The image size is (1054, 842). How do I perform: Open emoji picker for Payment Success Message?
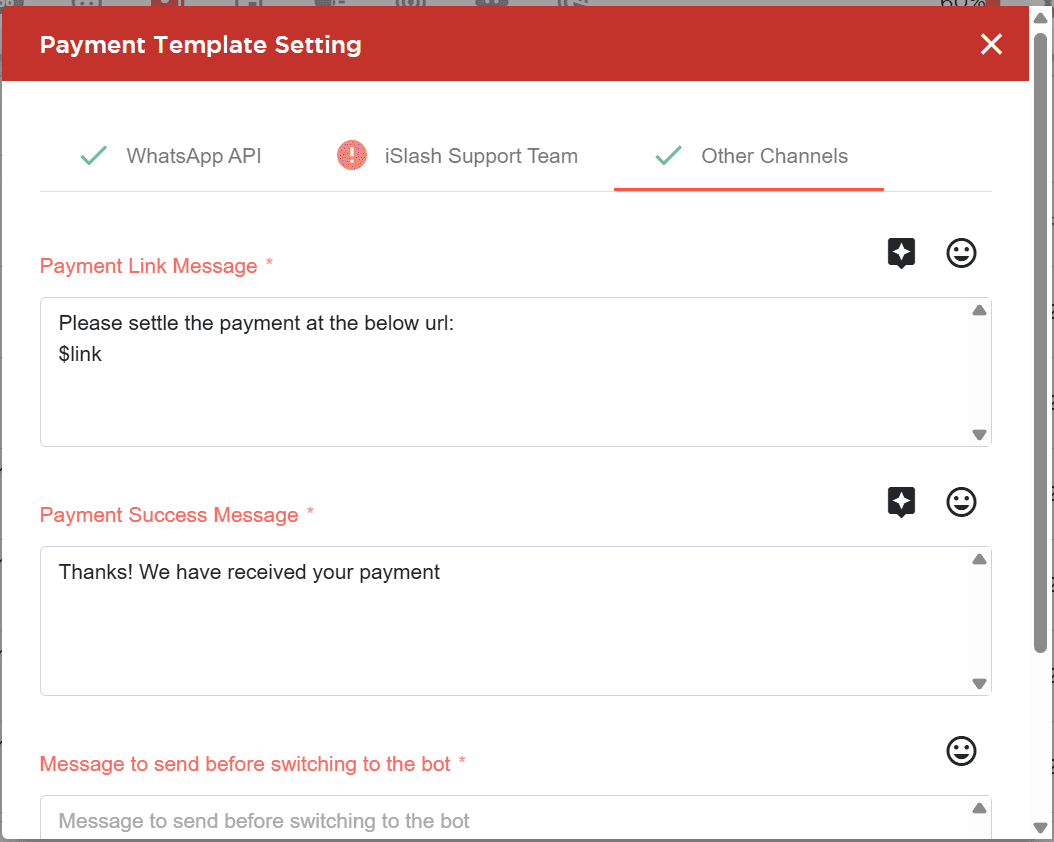click(x=961, y=502)
